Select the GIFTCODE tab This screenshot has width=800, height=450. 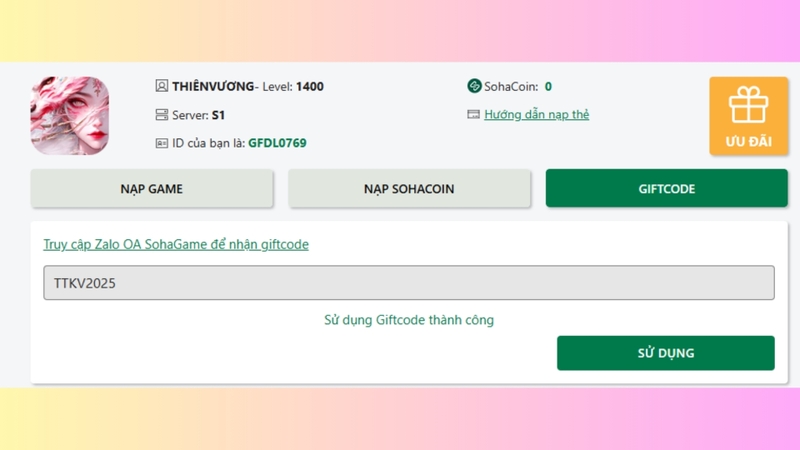click(x=666, y=189)
